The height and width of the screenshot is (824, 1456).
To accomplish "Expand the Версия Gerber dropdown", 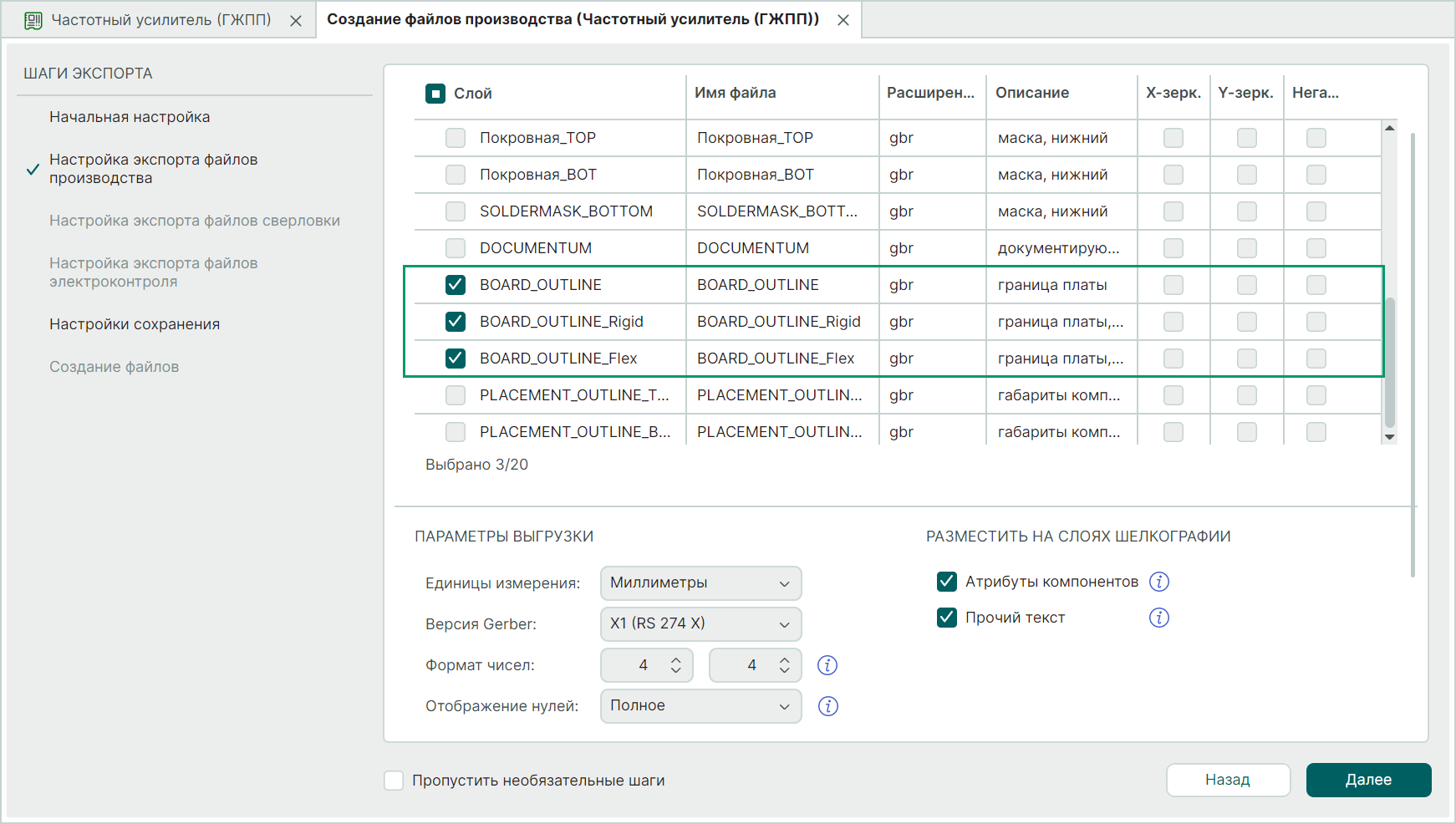I will point(700,624).
